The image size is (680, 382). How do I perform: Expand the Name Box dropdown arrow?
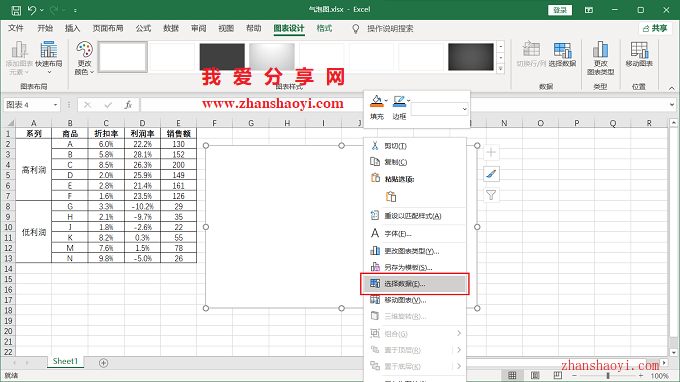point(55,105)
